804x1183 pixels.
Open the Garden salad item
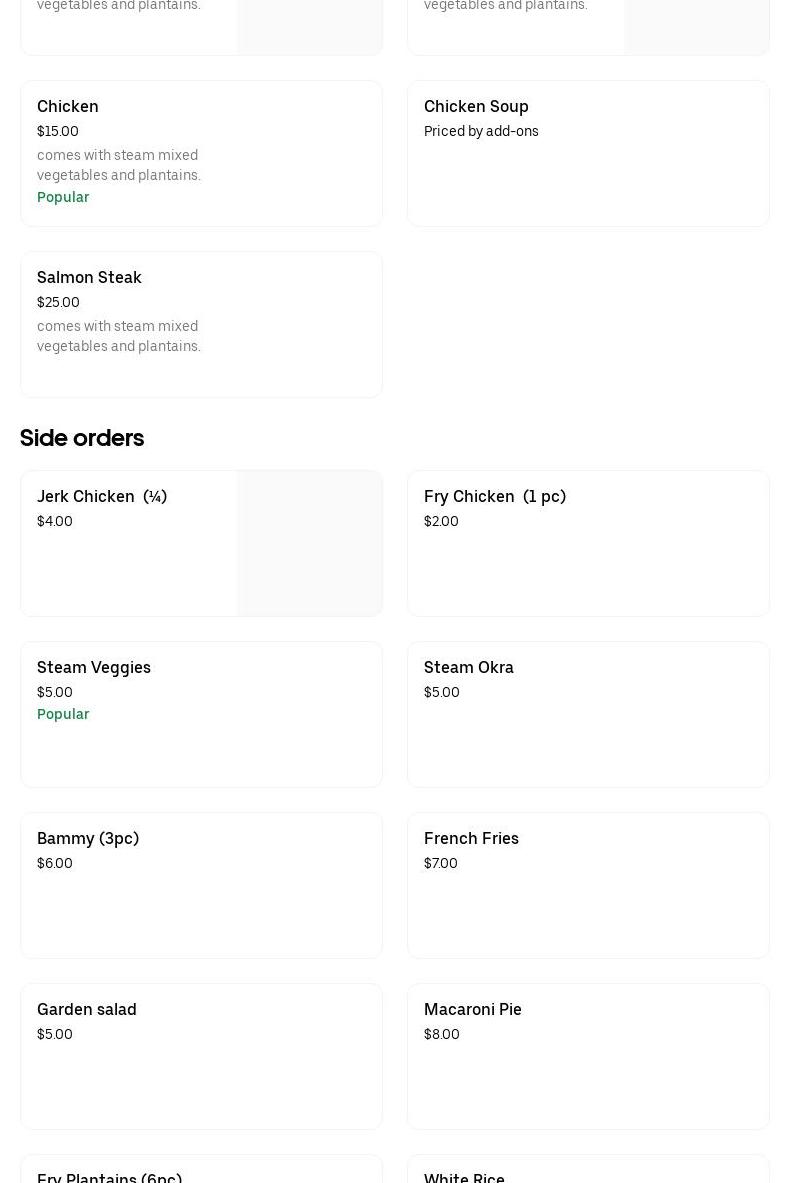(x=200, y=1055)
